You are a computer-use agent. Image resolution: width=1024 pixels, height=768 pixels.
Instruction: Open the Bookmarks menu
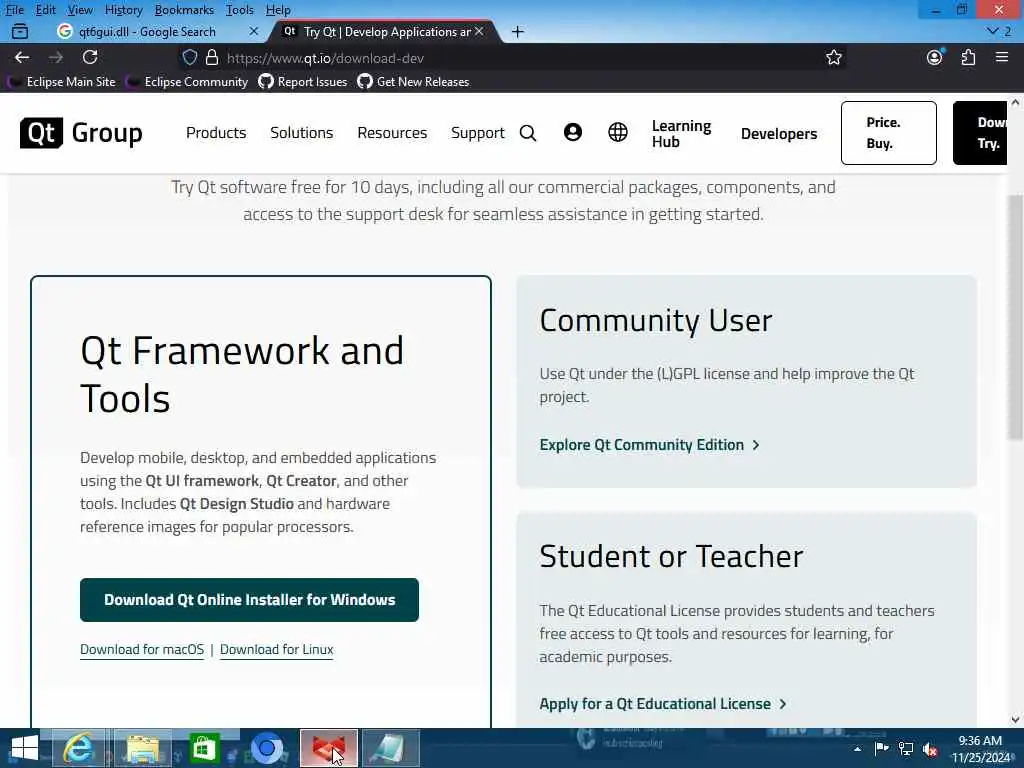[184, 10]
